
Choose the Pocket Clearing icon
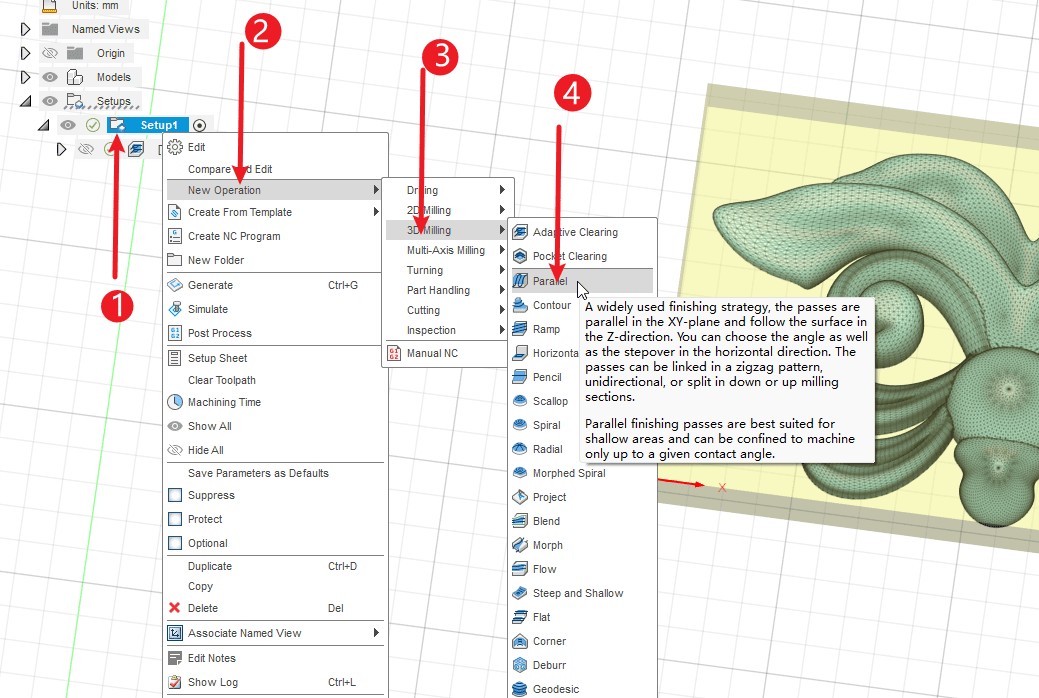520,256
